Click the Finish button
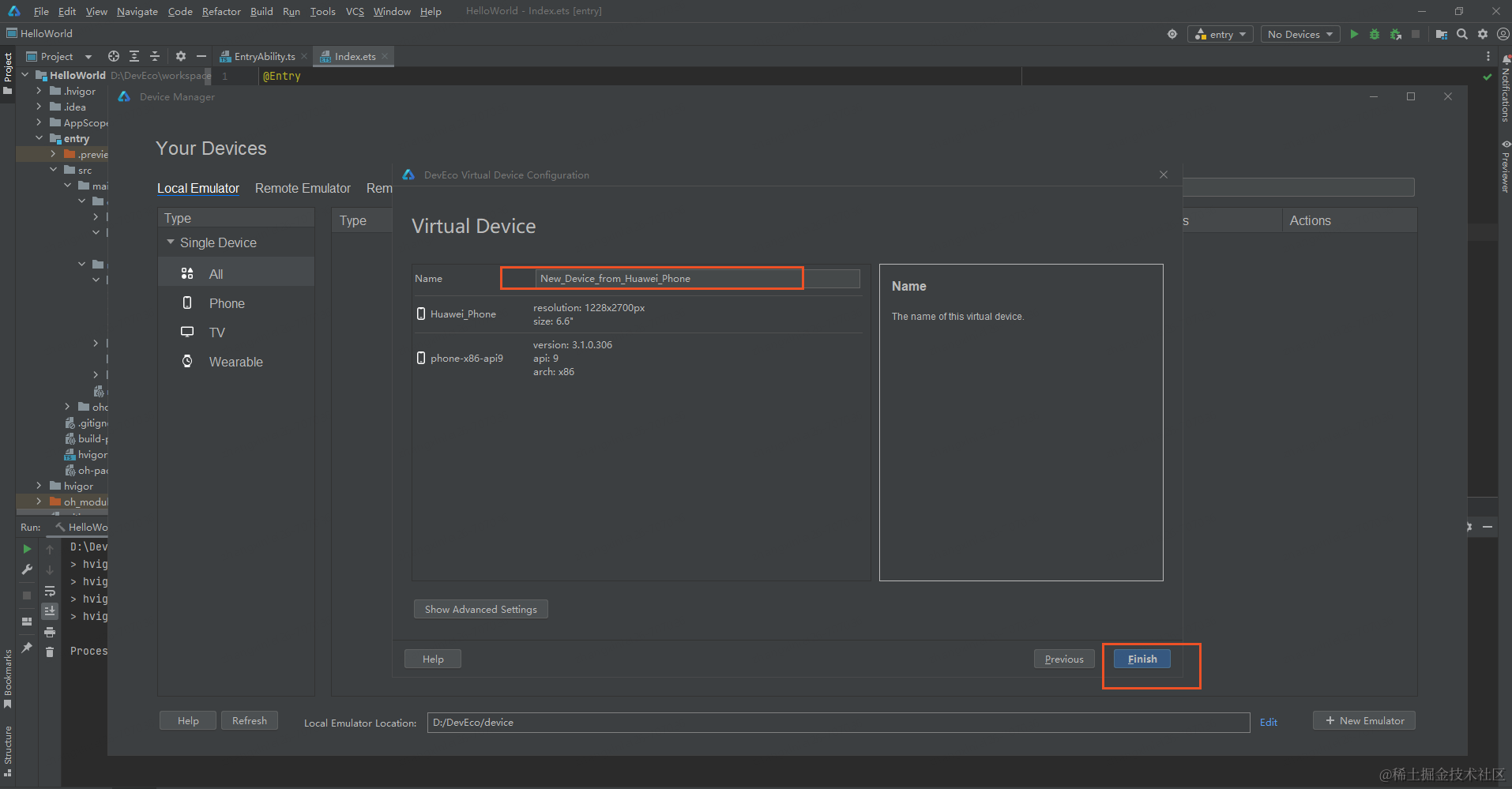 tap(1142, 659)
